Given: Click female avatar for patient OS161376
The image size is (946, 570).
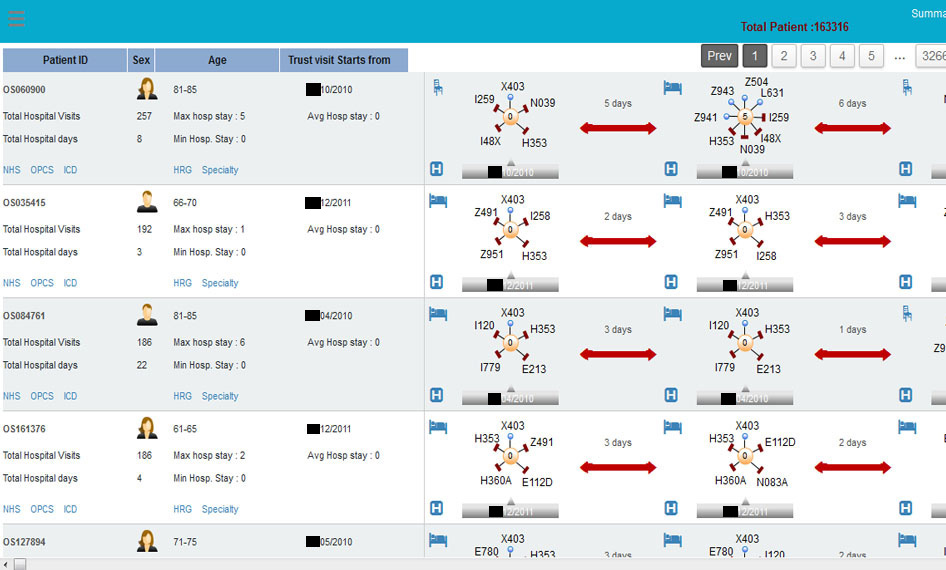Looking at the screenshot, I should click(147, 428).
